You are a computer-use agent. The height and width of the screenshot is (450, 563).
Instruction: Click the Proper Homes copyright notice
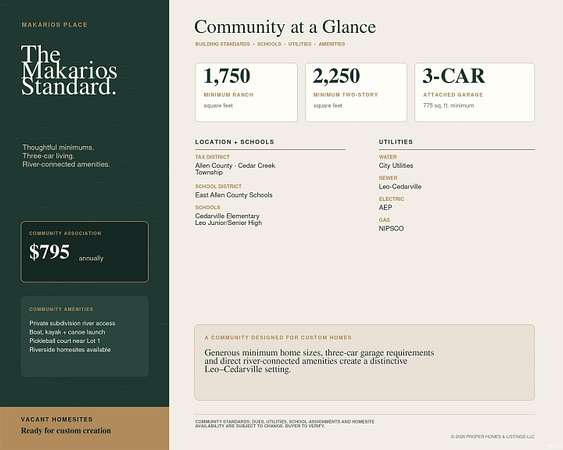[493, 437]
